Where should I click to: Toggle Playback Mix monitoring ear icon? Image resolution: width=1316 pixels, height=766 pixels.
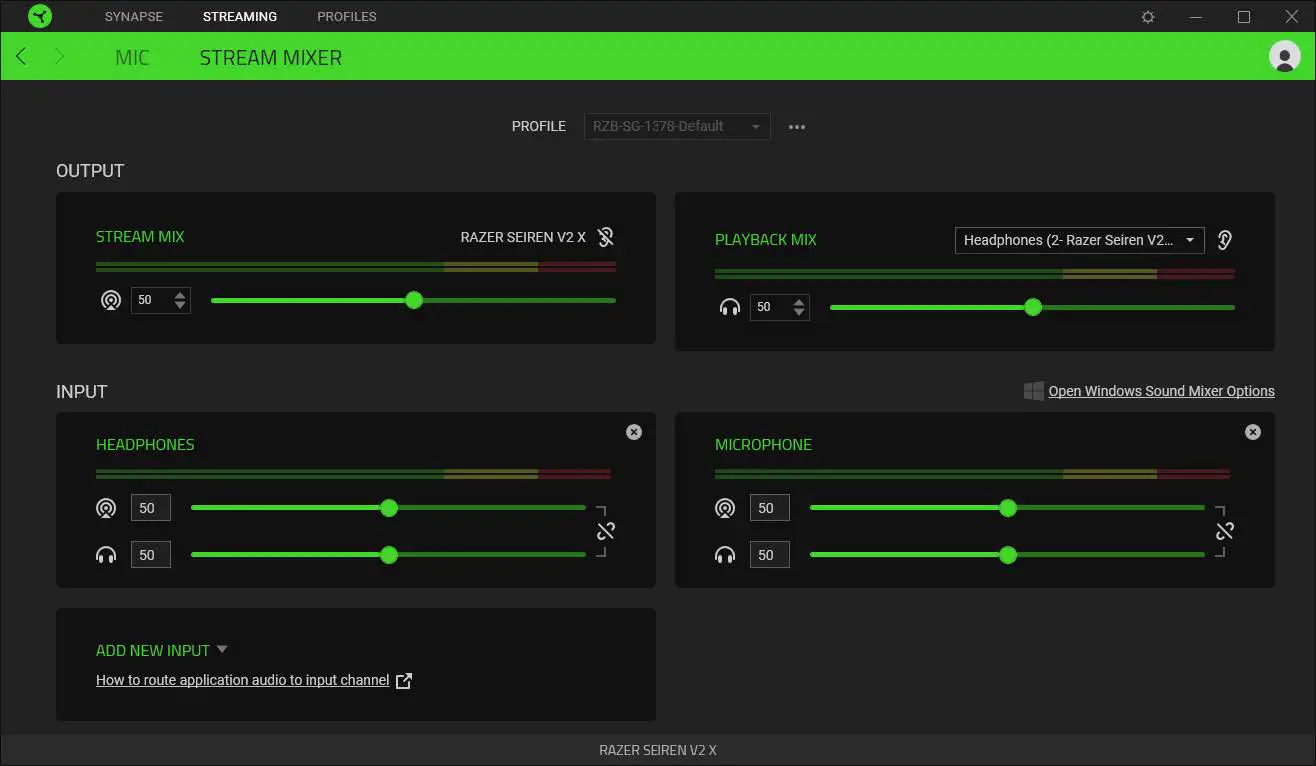[1225, 240]
